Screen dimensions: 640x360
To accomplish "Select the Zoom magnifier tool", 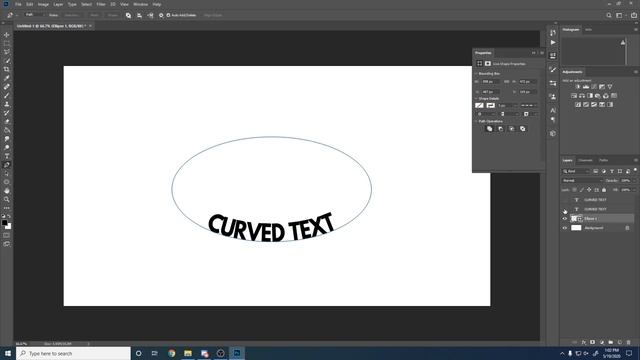I will coord(7,199).
